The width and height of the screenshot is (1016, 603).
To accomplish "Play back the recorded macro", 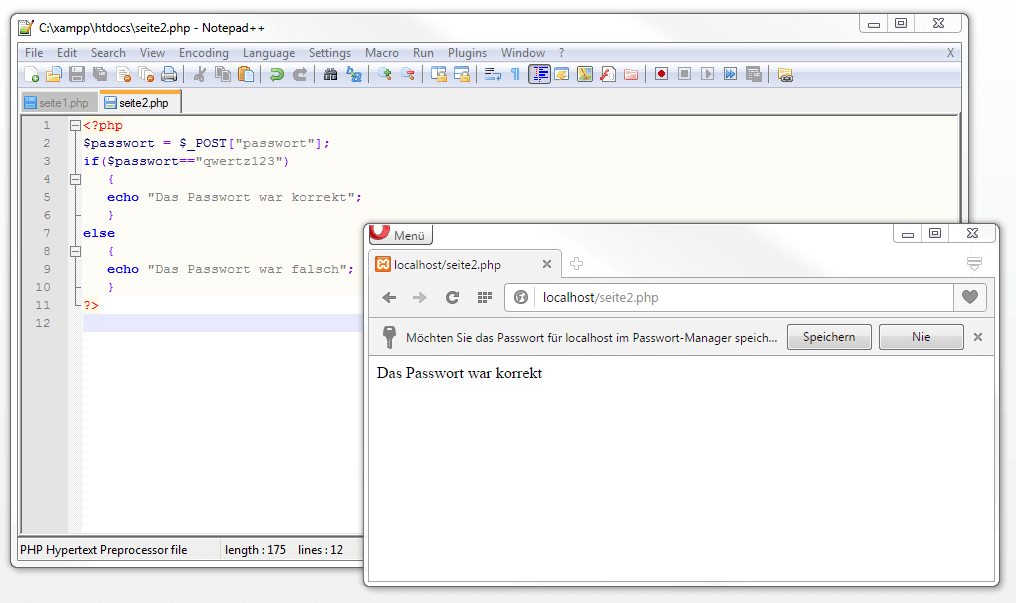I will pyautogui.click(x=708, y=74).
